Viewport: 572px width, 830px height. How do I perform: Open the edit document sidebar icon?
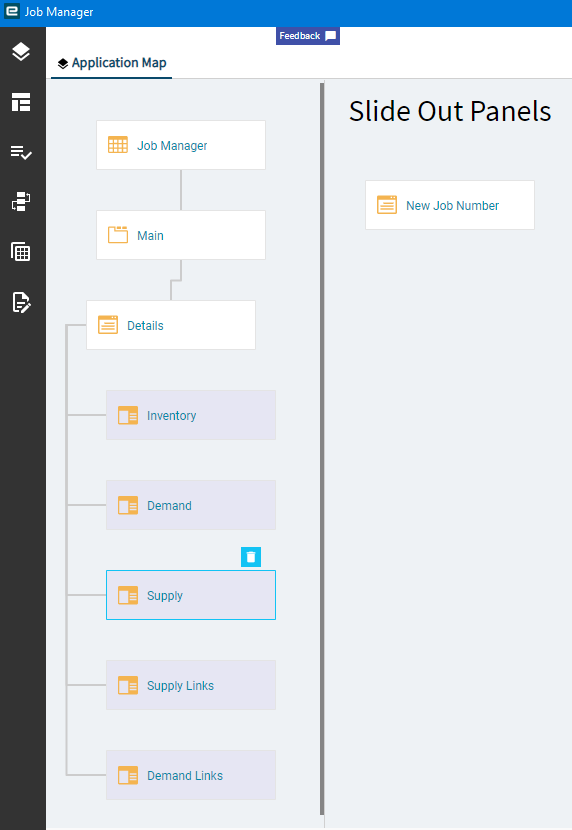coord(21,302)
